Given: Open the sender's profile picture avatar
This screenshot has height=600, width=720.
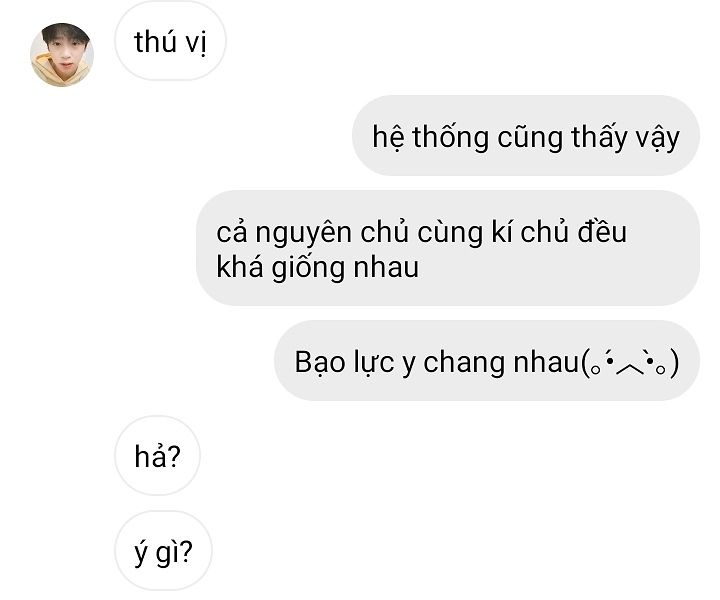Looking at the screenshot, I should [x=62, y=55].
